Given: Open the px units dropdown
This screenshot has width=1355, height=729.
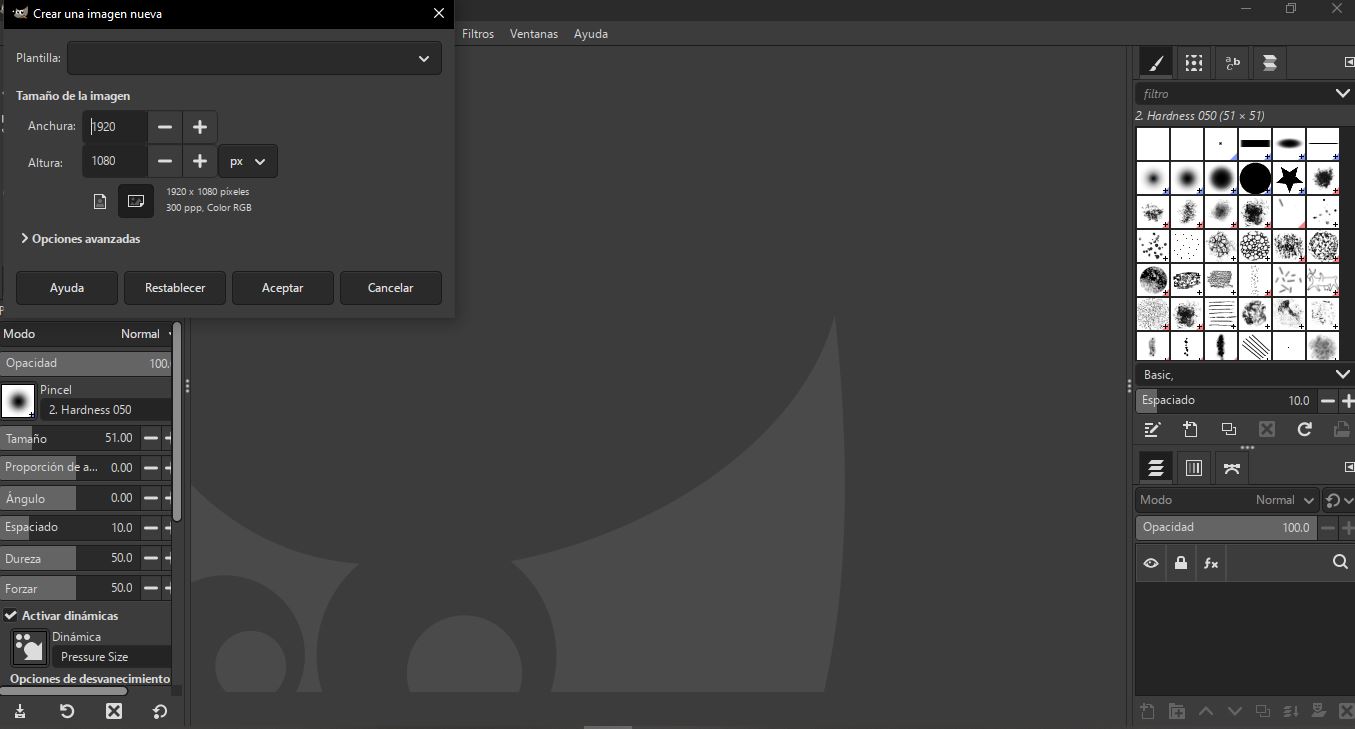Looking at the screenshot, I should (248, 161).
